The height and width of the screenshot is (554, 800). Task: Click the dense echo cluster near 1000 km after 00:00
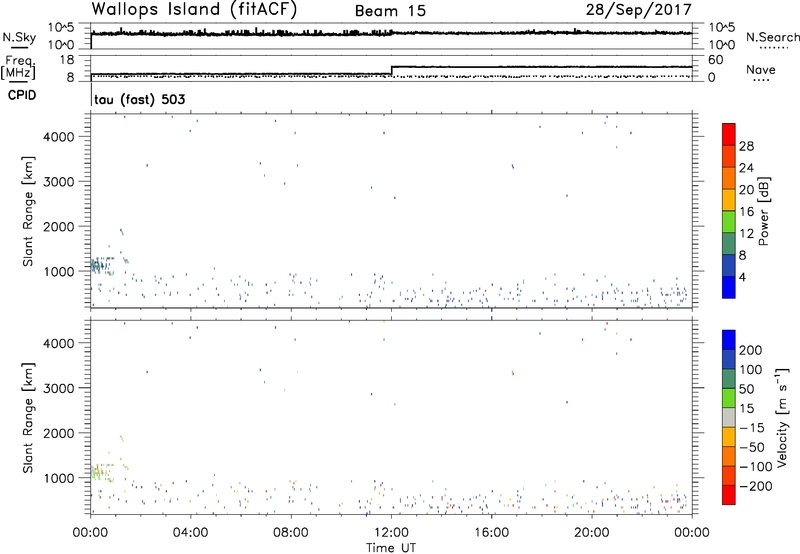102,265
